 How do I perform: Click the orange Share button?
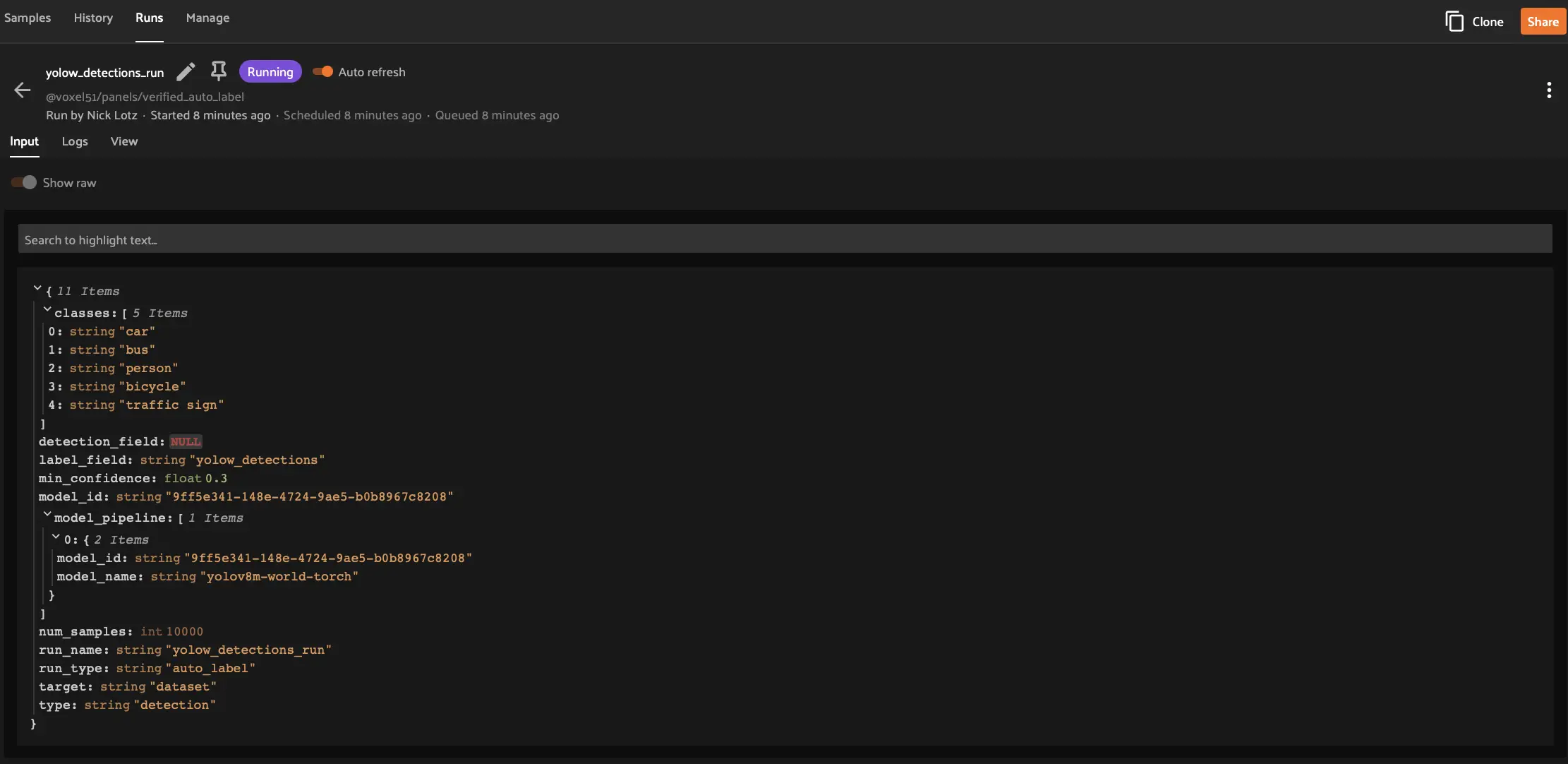[1543, 21]
